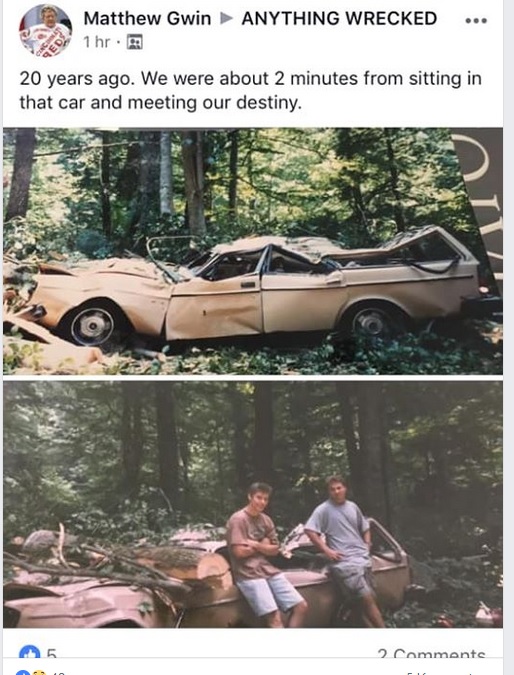The height and width of the screenshot is (675, 514).
Task: Click the reaction count beside the laughing emoji
Action: click(x=57, y=672)
